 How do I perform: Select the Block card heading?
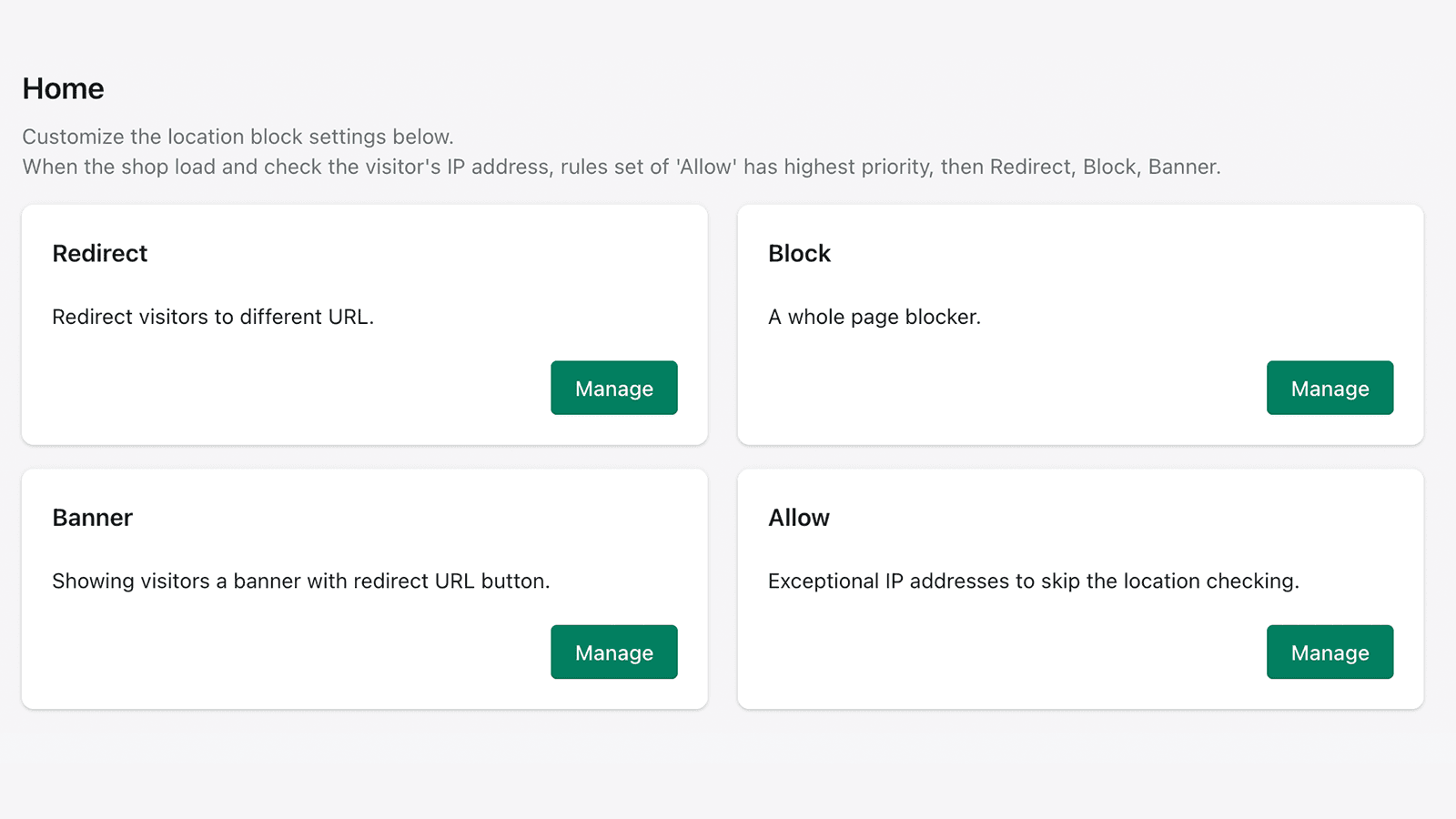[799, 253]
